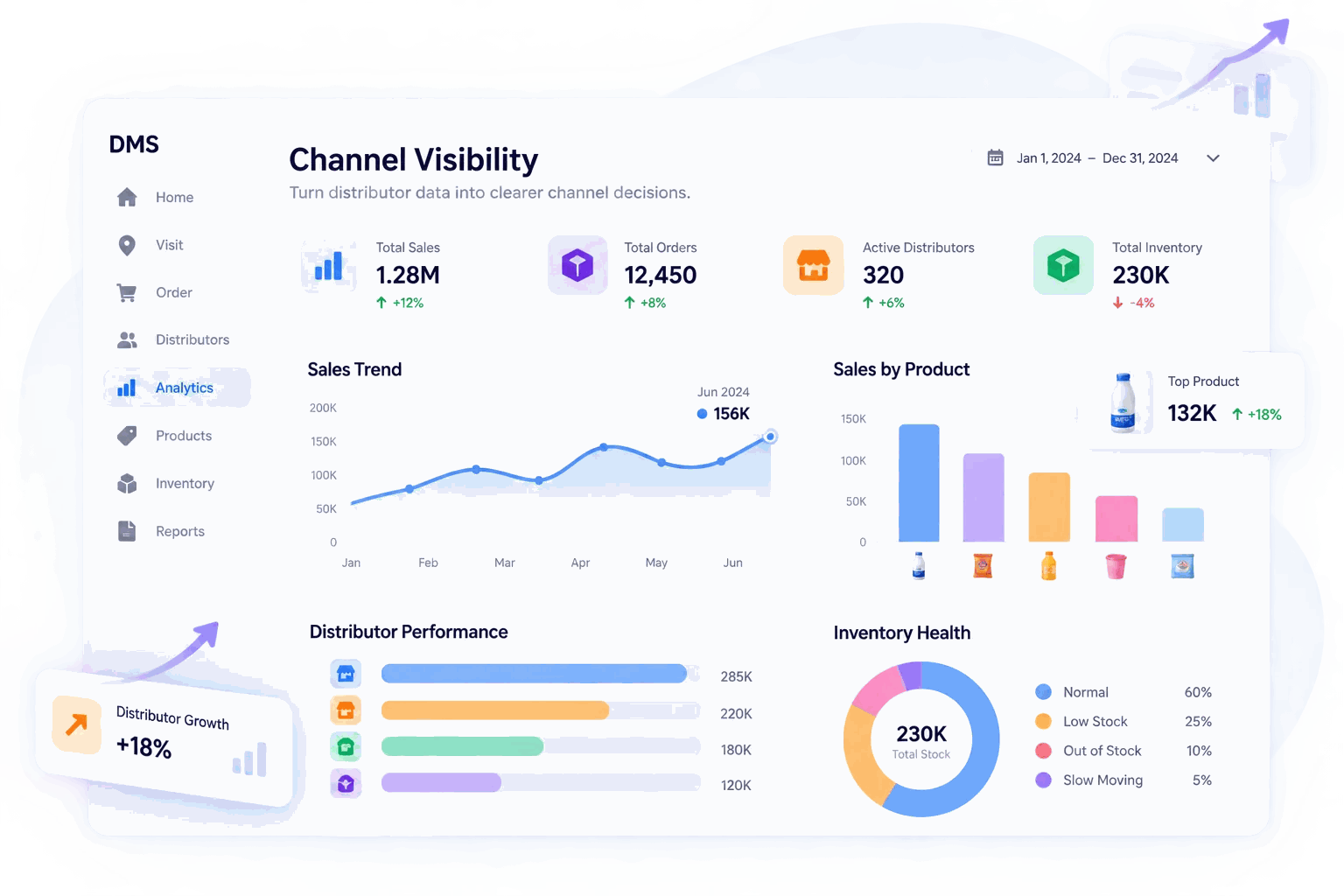This screenshot has width=1344, height=896.
Task: Click the orange Active Distributors store icon
Action: tap(814, 264)
